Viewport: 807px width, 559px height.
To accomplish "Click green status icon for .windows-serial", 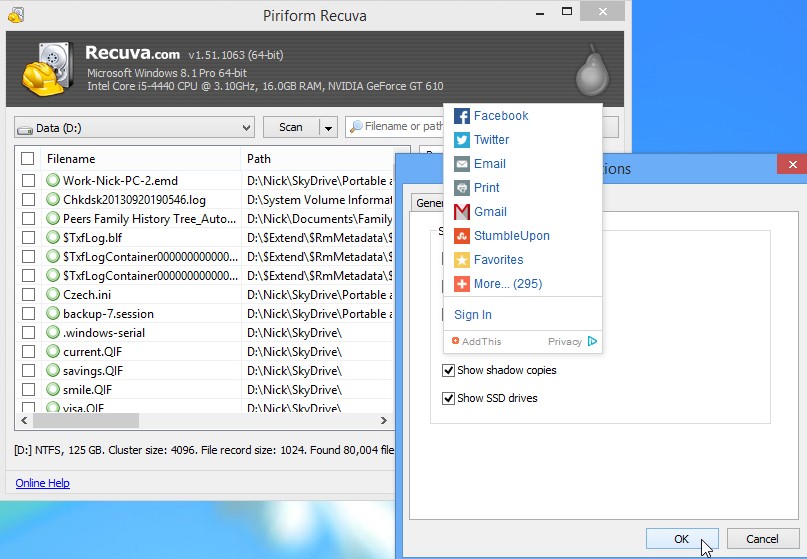I will (53, 333).
